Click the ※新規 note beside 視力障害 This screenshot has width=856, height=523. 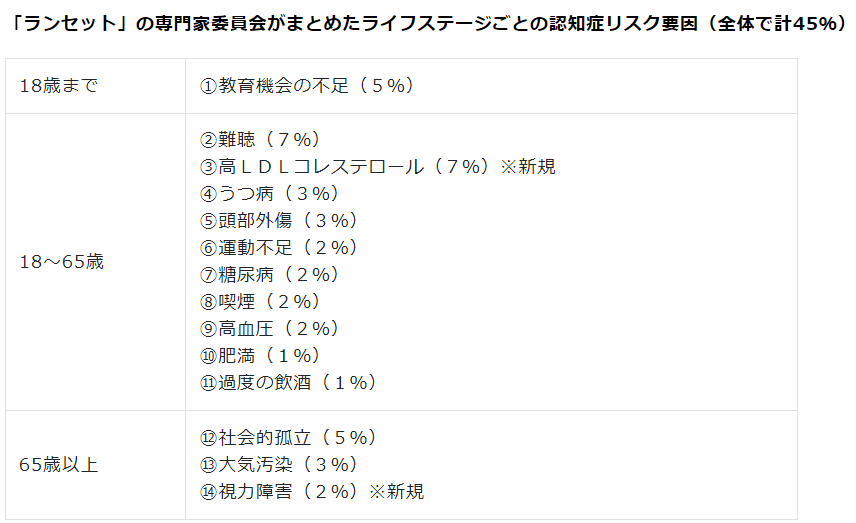click(x=396, y=492)
